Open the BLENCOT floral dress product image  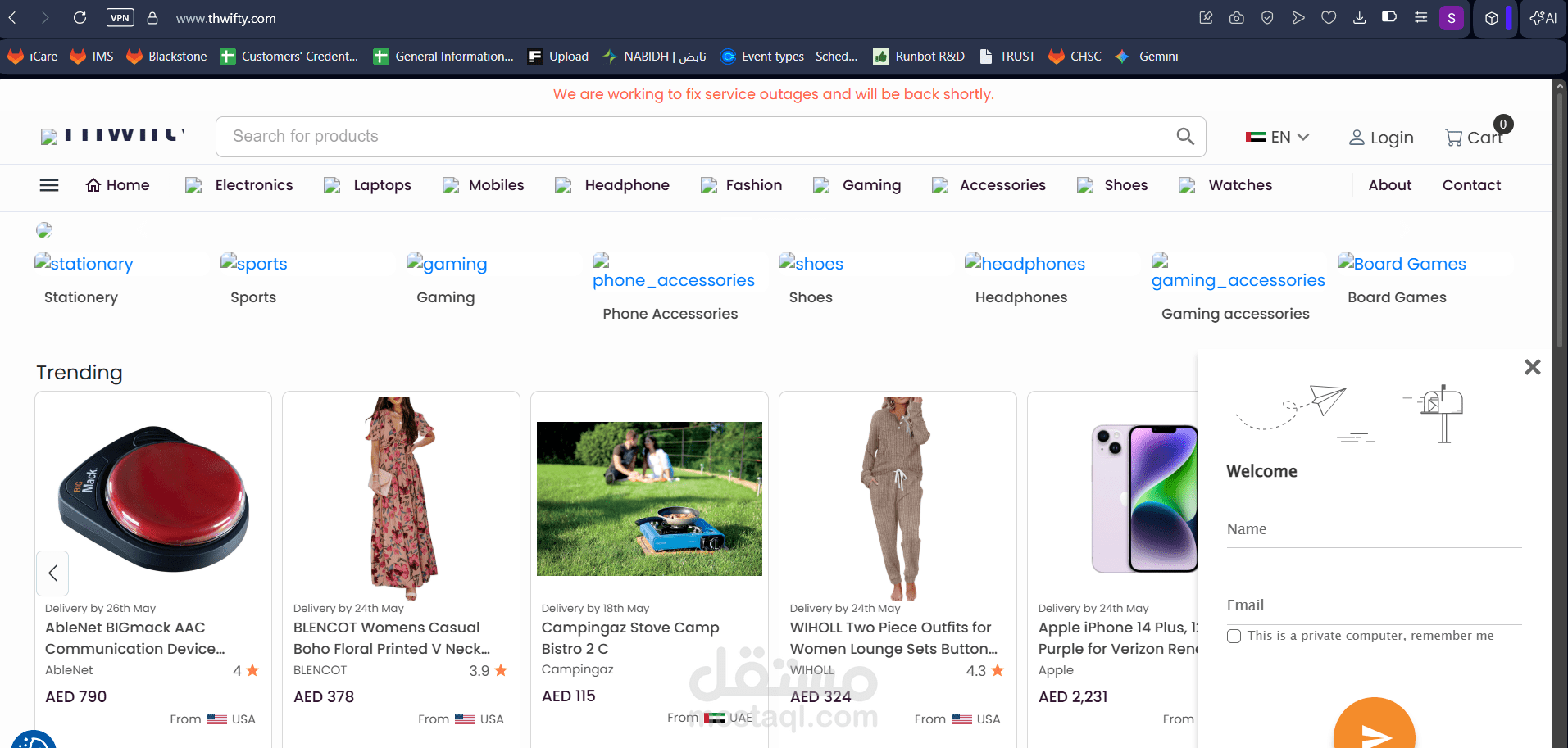pyautogui.click(x=401, y=498)
